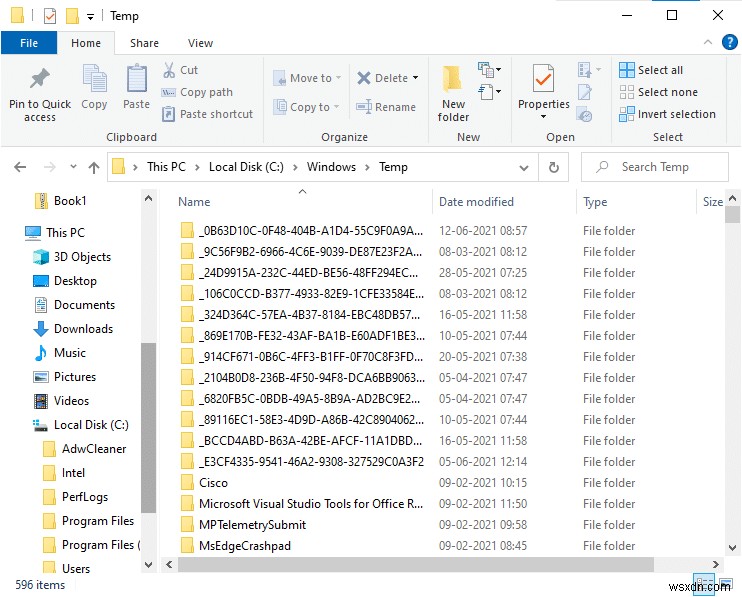Click the Properties checkmark icon
Viewport: 742px width, 597px height.
tap(543, 79)
